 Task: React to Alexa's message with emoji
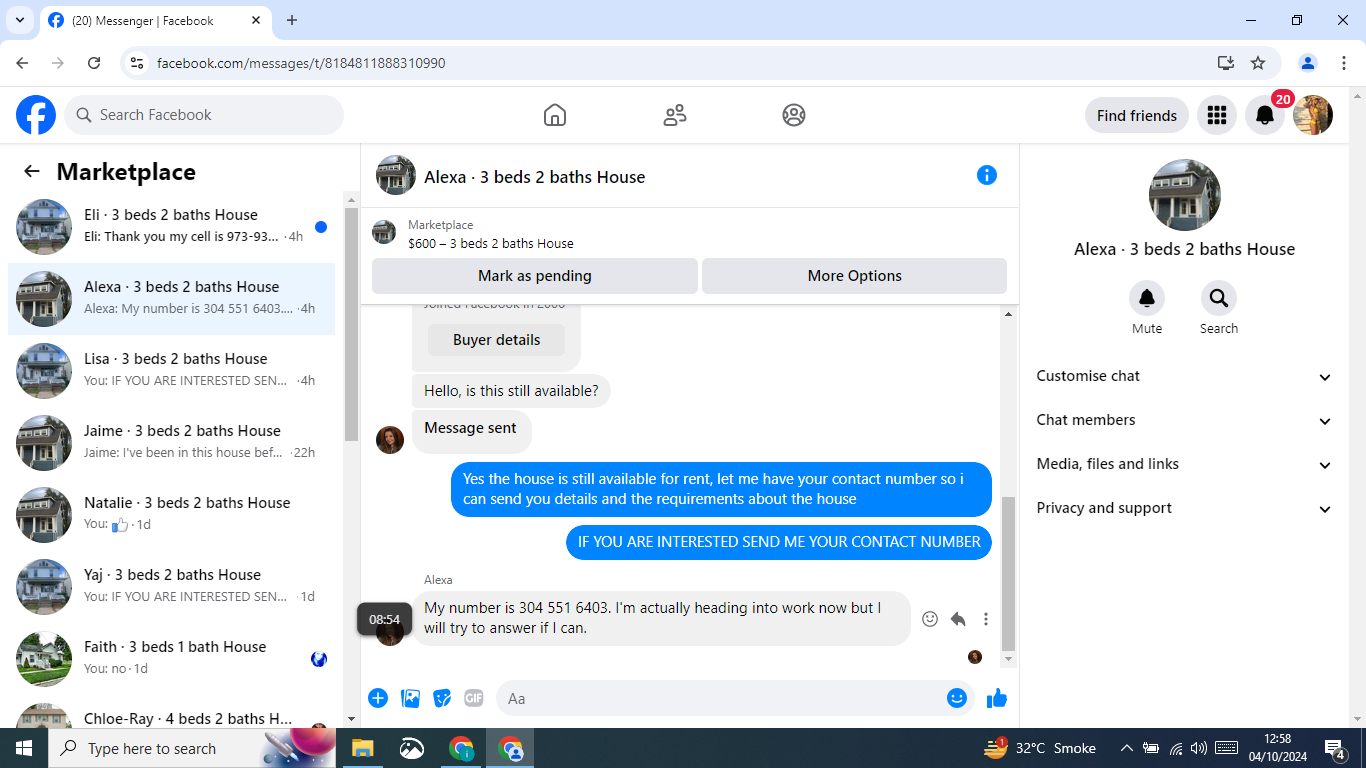(x=930, y=619)
